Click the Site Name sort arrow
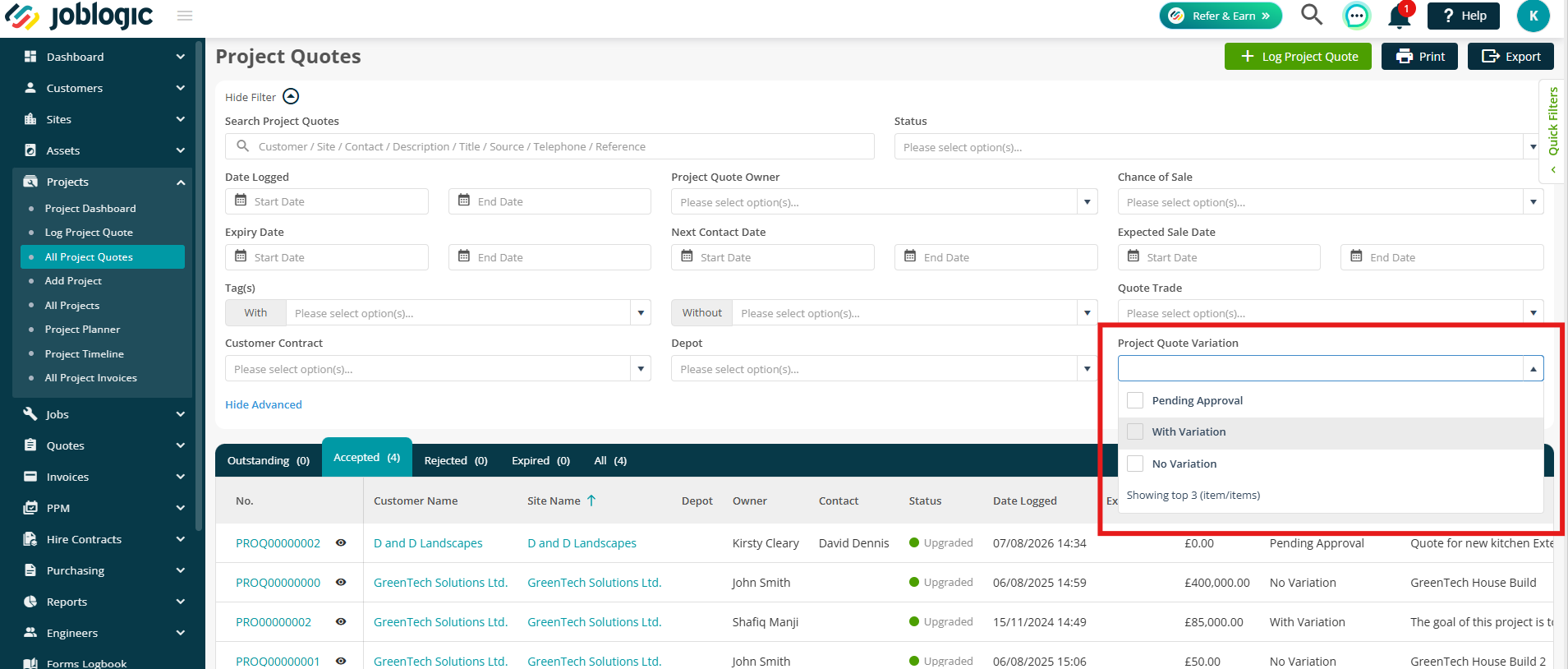1568x669 pixels. tap(591, 501)
